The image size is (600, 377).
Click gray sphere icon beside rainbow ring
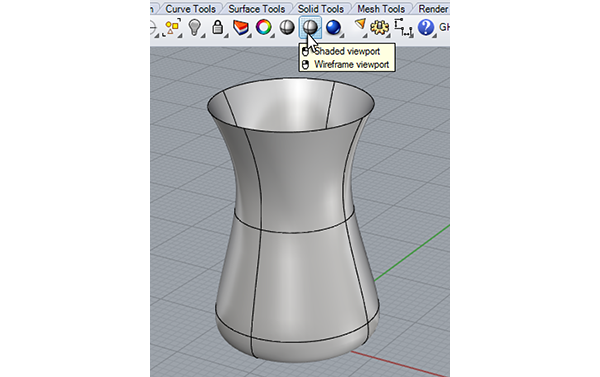point(287,28)
